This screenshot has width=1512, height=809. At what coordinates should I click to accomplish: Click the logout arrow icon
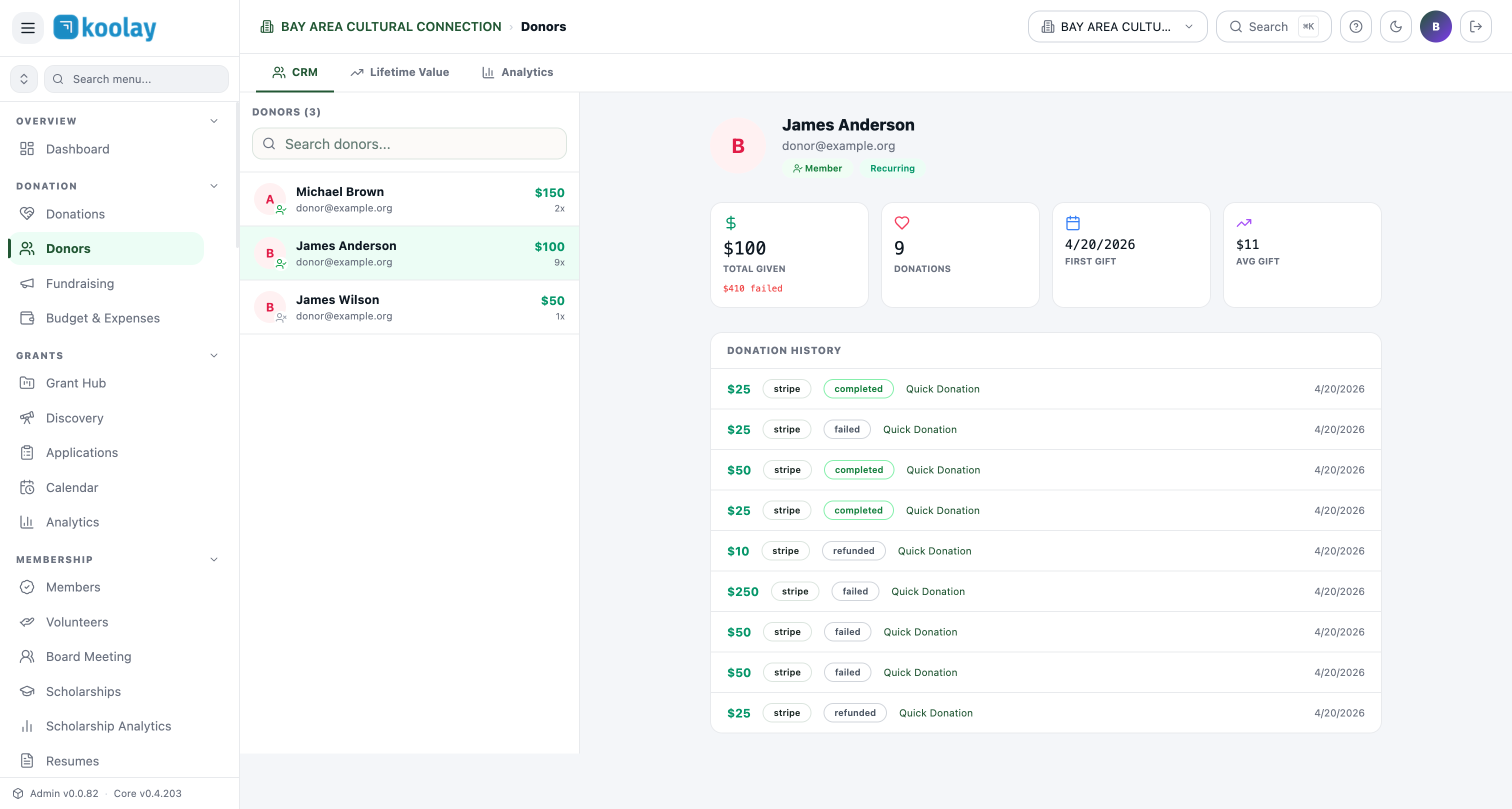[x=1475, y=26]
